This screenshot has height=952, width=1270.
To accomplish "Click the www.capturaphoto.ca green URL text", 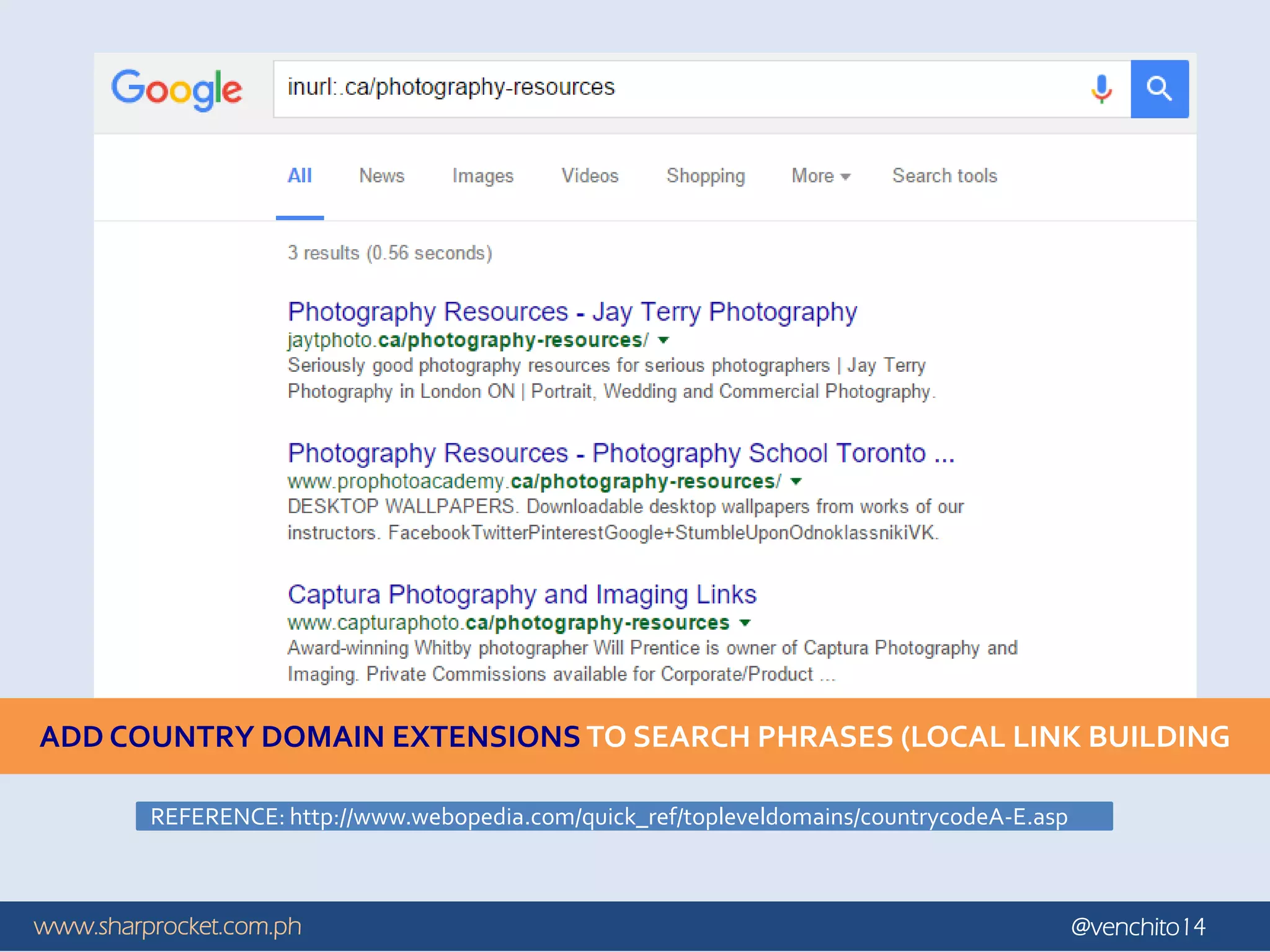I will point(508,623).
